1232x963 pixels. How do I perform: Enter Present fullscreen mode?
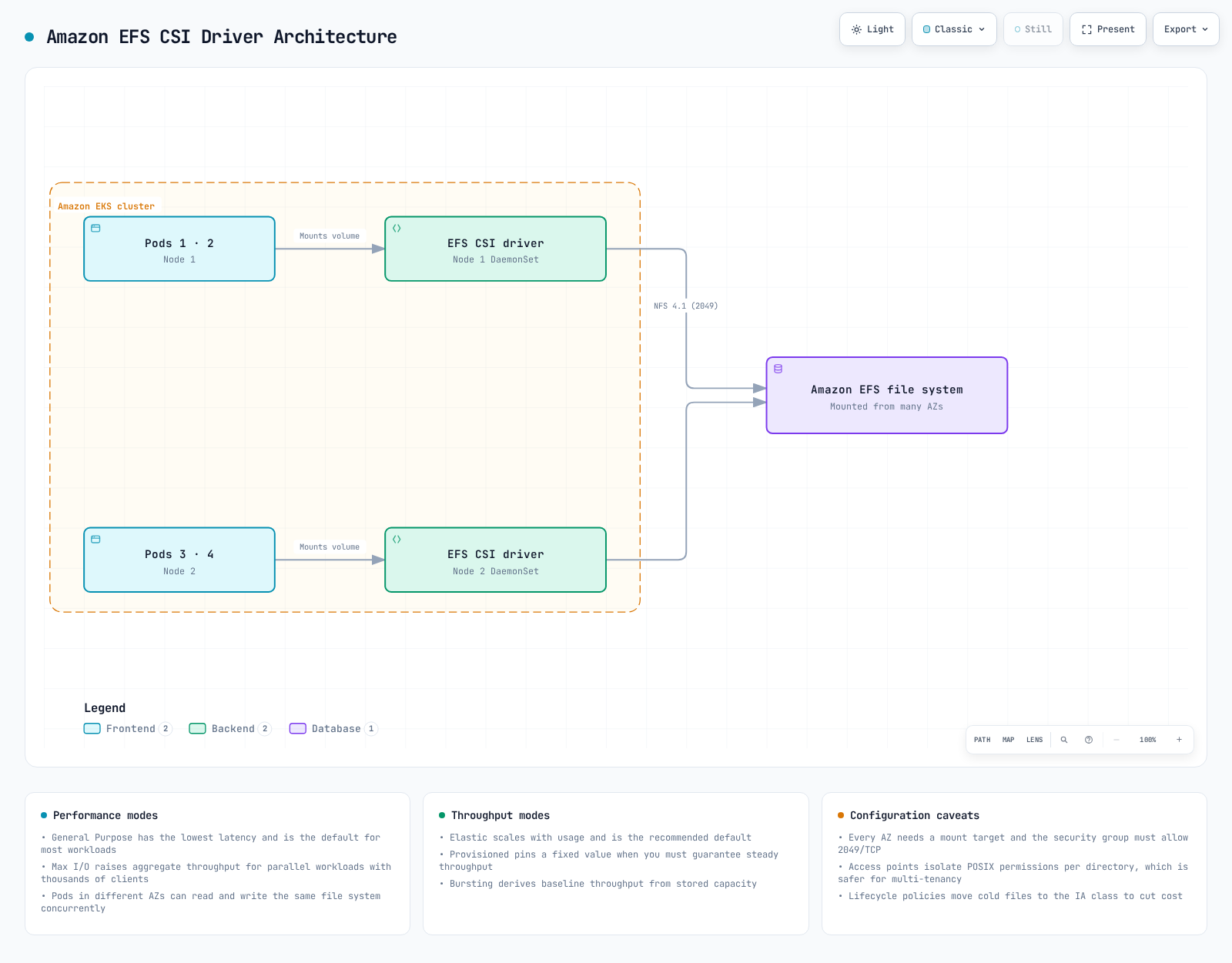pyautogui.click(x=1107, y=29)
